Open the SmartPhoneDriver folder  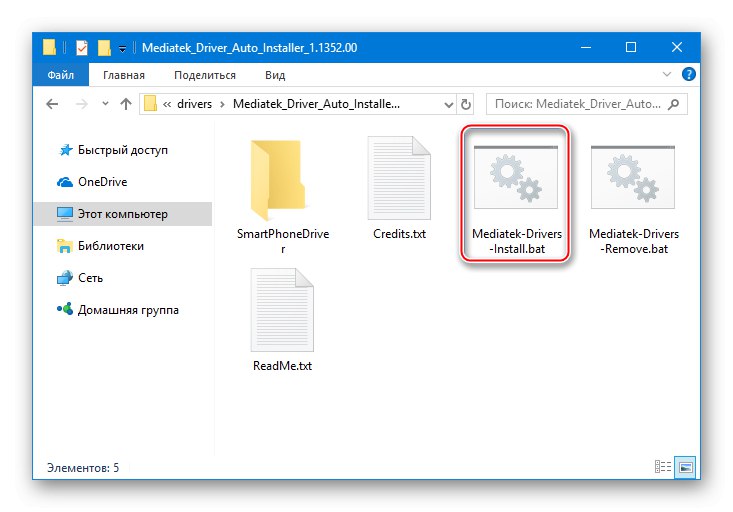[x=282, y=196]
